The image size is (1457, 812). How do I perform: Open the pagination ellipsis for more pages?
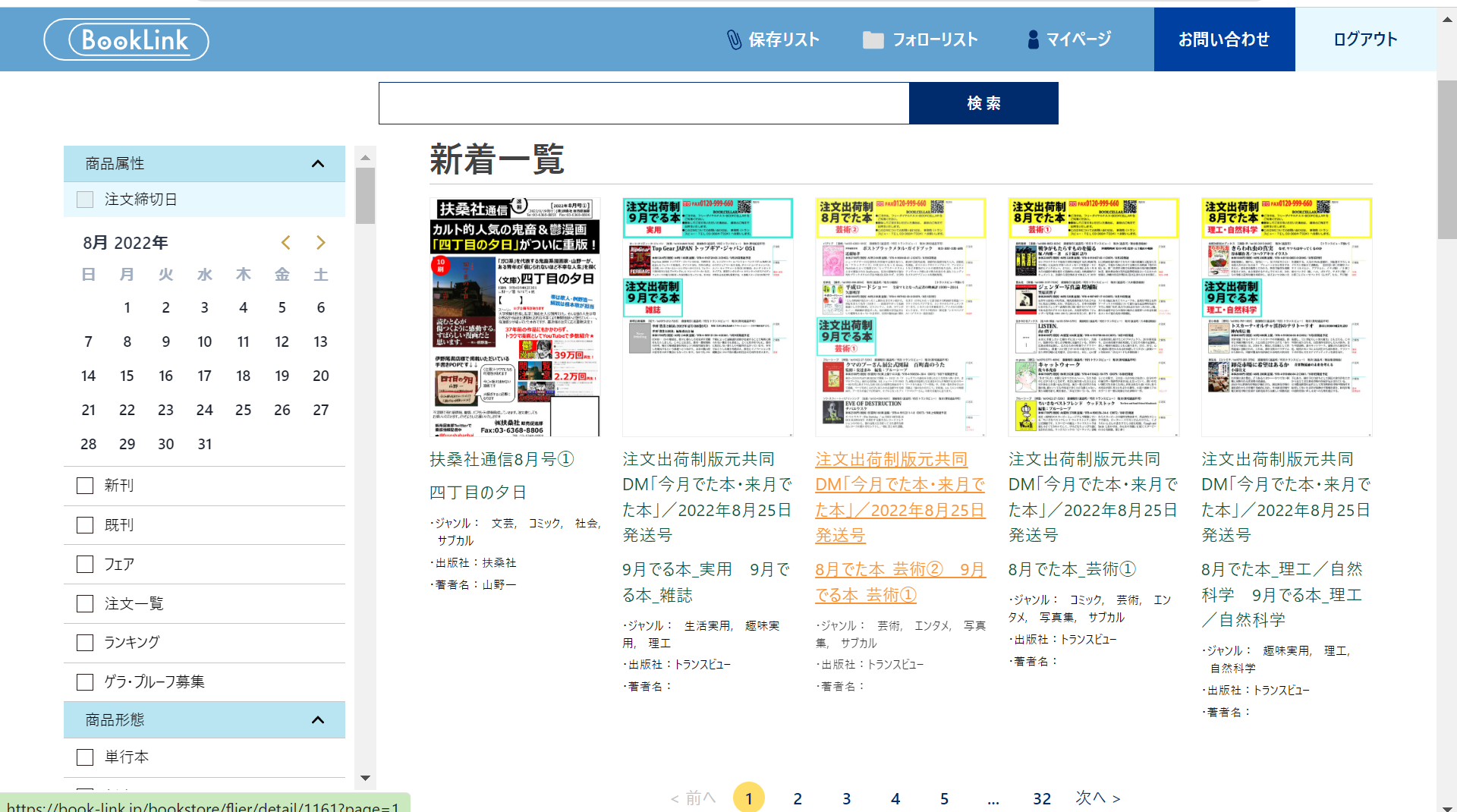pos(993,799)
